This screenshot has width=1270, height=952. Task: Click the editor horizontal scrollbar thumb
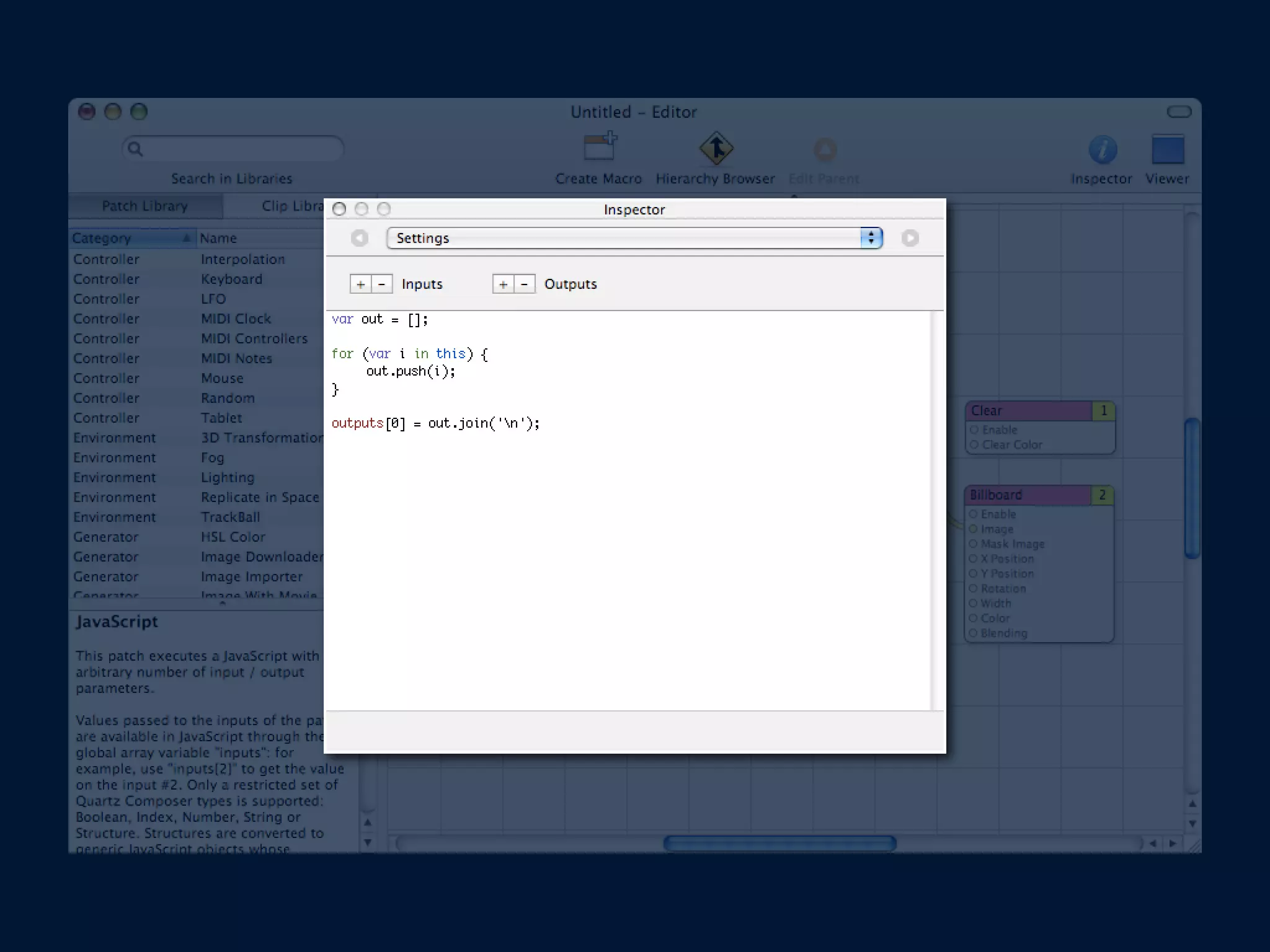[x=779, y=844]
